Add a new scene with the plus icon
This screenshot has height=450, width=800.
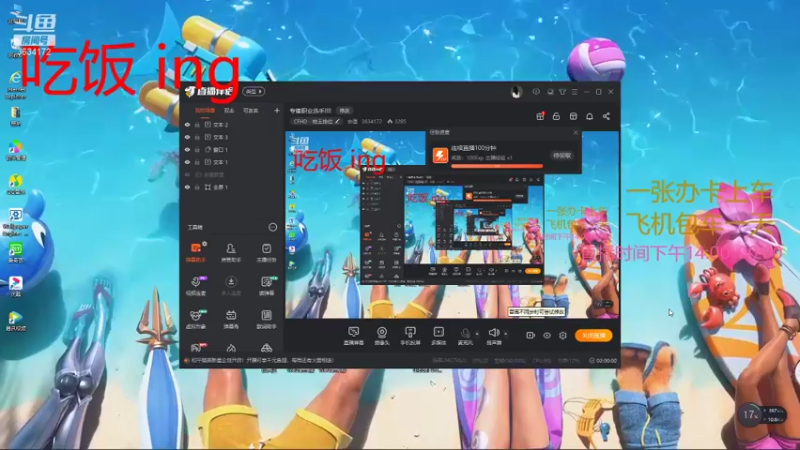tap(277, 110)
